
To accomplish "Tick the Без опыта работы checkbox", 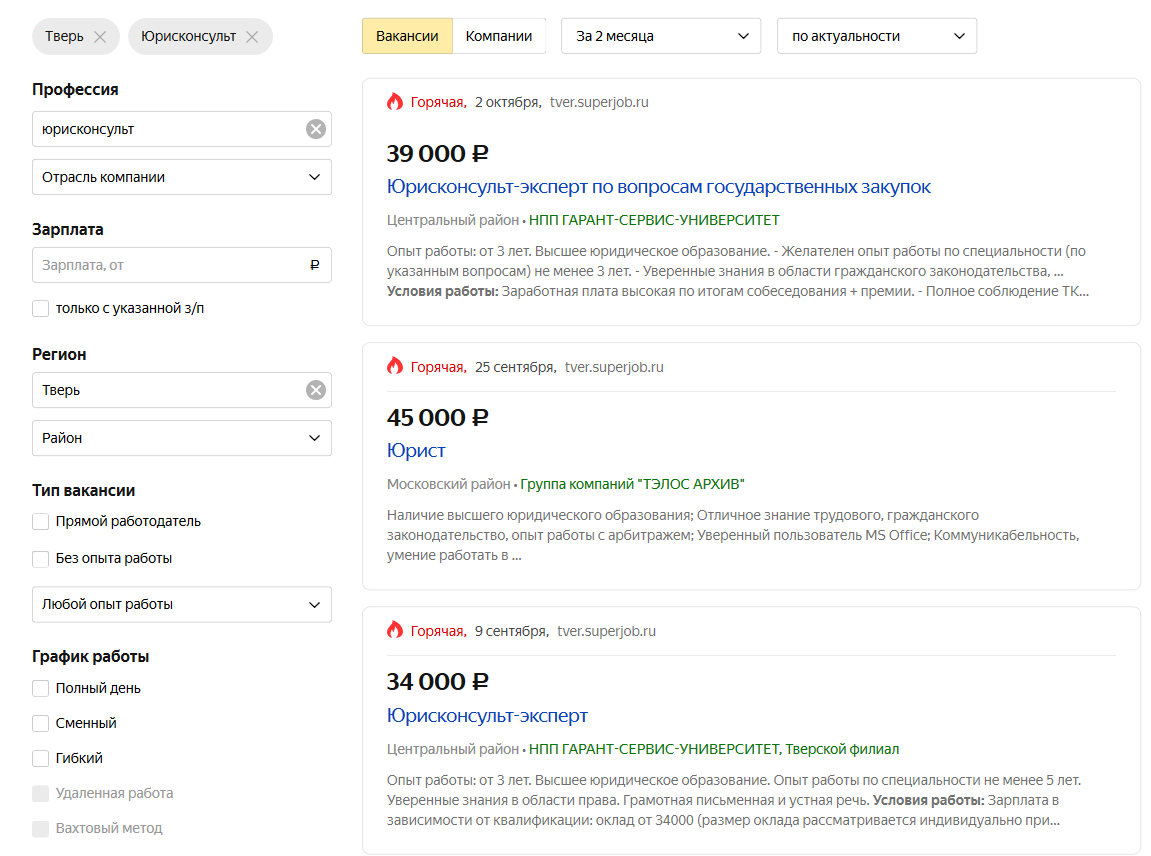I will [41, 558].
